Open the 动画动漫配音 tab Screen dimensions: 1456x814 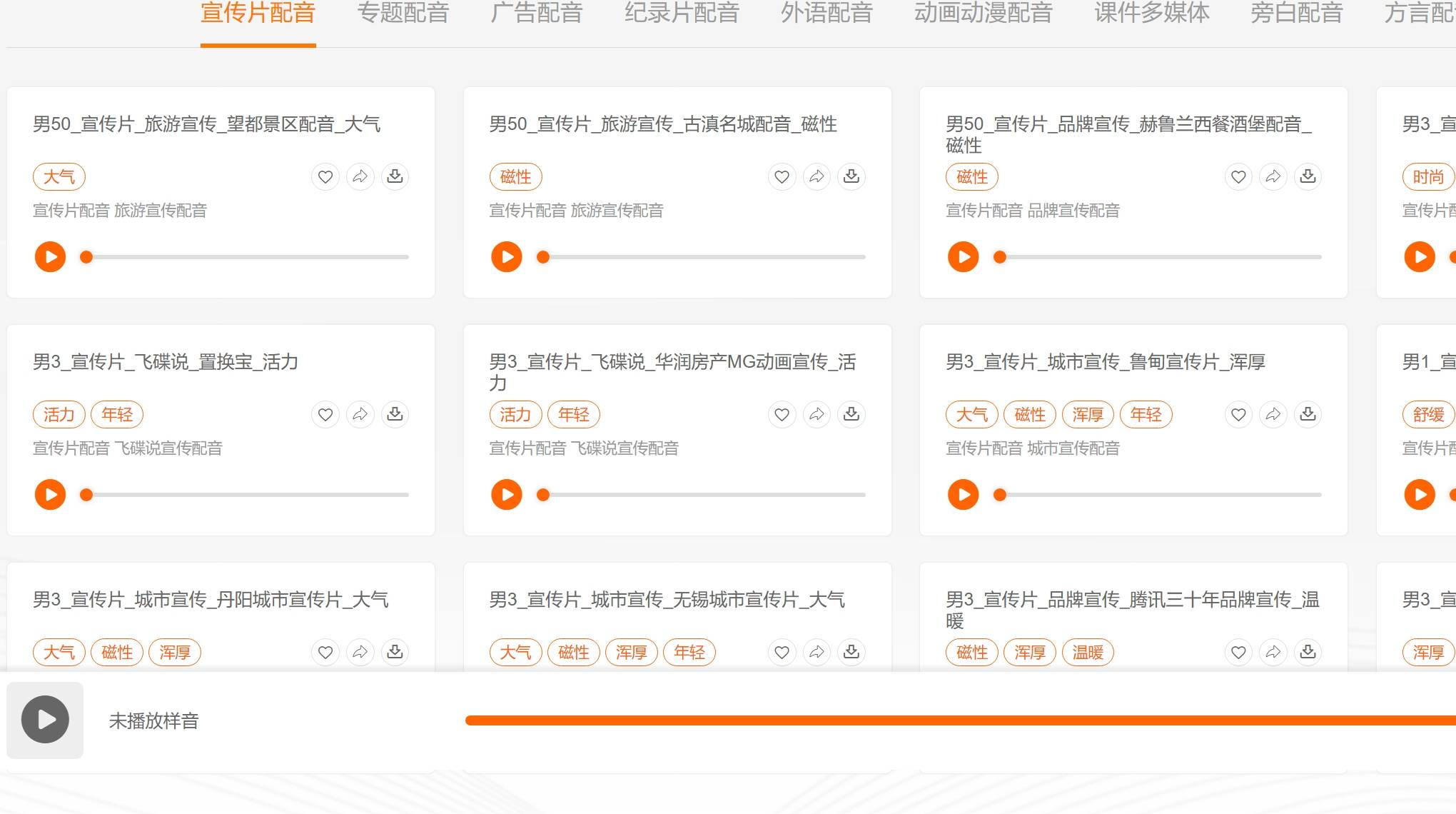point(984,13)
